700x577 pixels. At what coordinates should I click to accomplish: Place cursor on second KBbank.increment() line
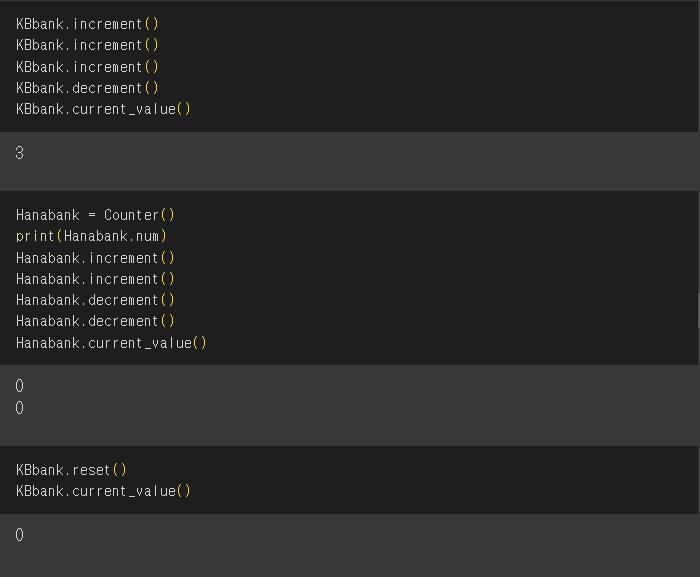[87, 45]
